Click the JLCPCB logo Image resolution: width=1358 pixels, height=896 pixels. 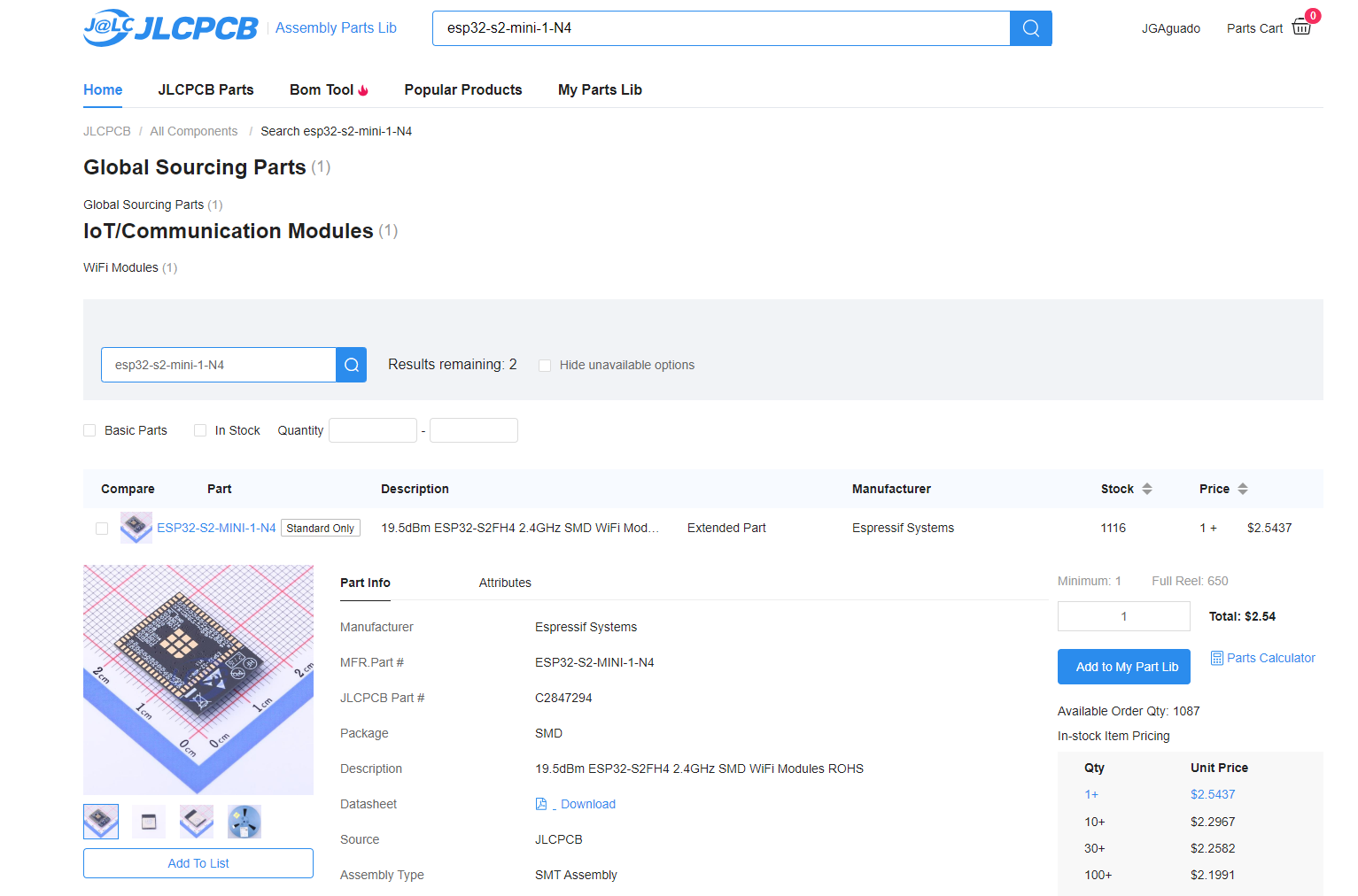(170, 27)
